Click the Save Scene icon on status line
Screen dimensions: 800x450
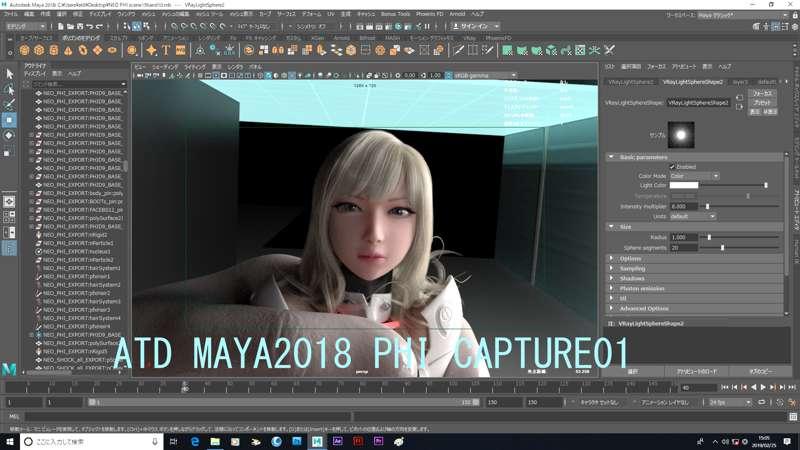[80, 26]
